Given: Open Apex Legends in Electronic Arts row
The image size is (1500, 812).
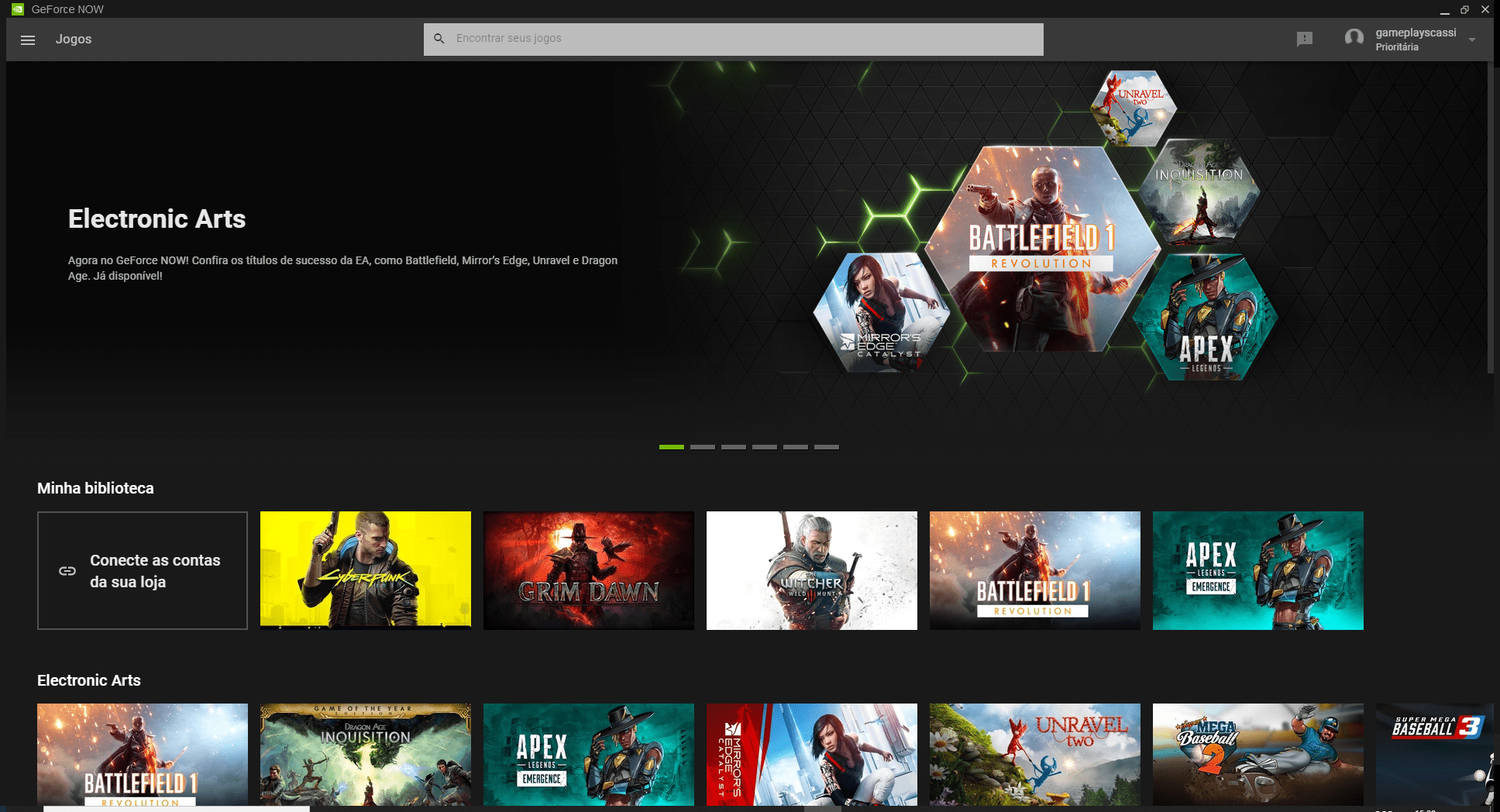Looking at the screenshot, I should pos(589,755).
